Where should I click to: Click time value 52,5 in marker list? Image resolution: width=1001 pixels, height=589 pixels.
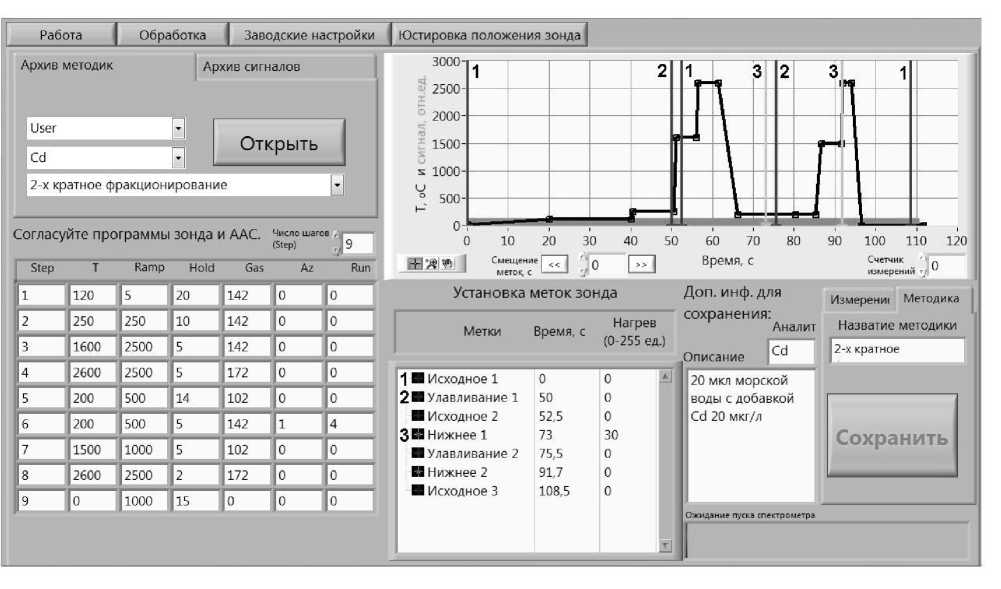click(x=551, y=416)
